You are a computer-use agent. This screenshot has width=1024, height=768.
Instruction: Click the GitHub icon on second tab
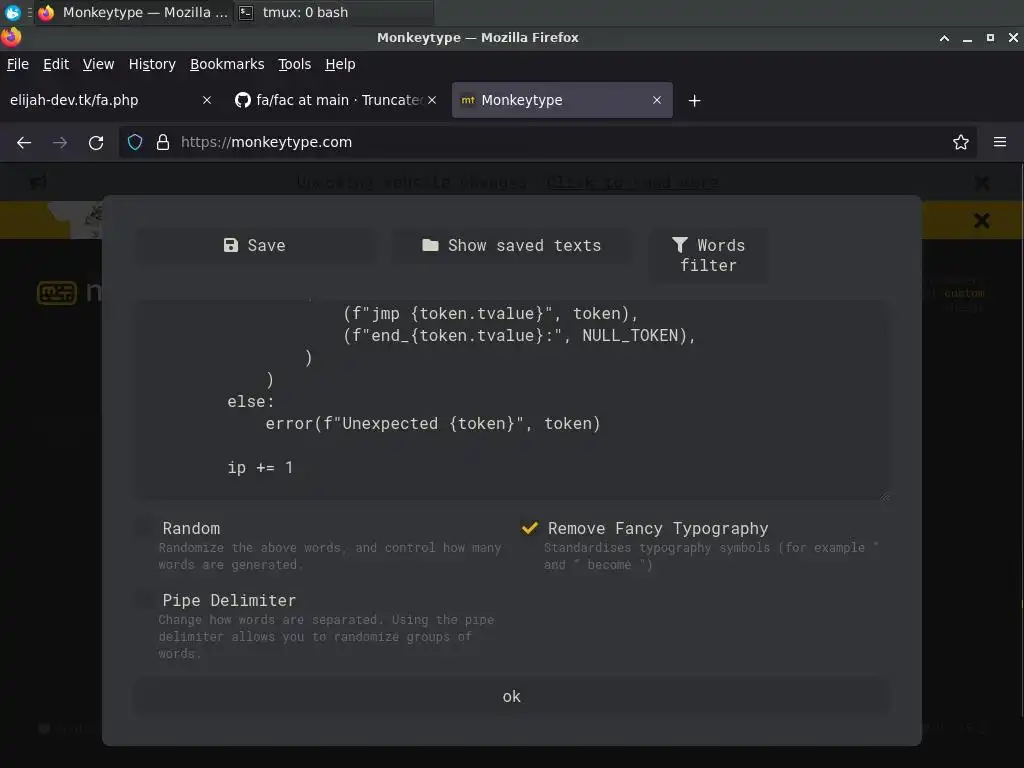(243, 100)
